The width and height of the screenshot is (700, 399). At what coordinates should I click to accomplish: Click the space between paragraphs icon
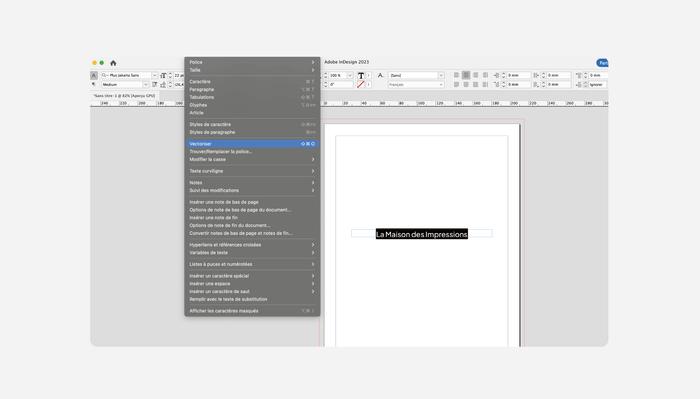tap(579, 84)
